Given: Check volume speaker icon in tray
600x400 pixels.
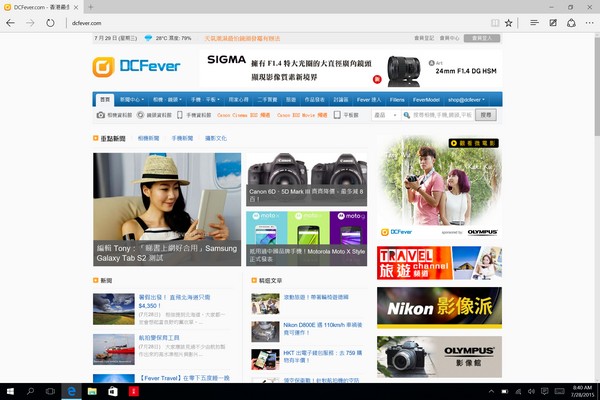Looking at the screenshot, I should pyautogui.click(x=531, y=391).
